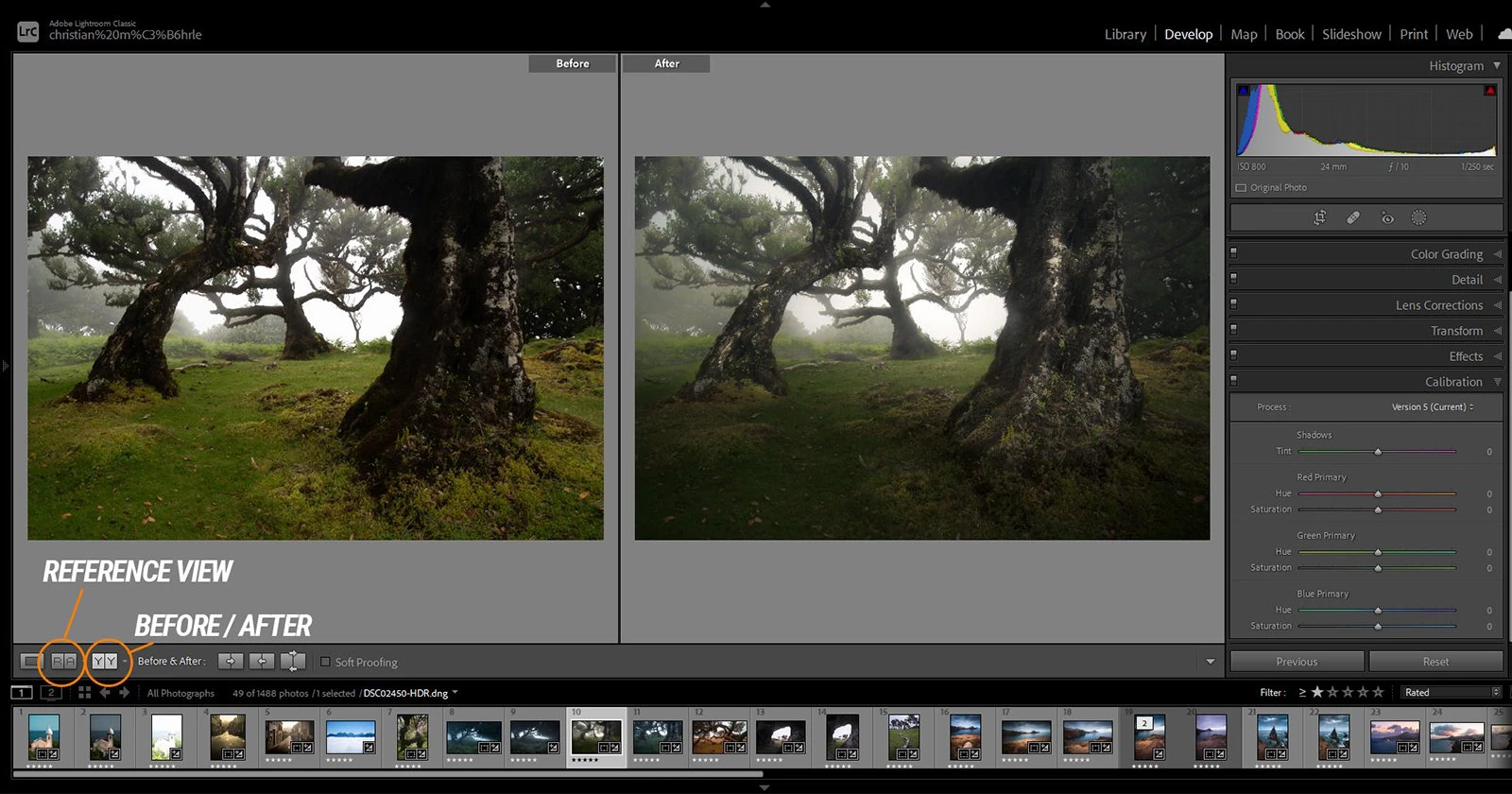Image resolution: width=1512 pixels, height=794 pixels.
Task: Switch to Reference View
Action: click(63, 662)
